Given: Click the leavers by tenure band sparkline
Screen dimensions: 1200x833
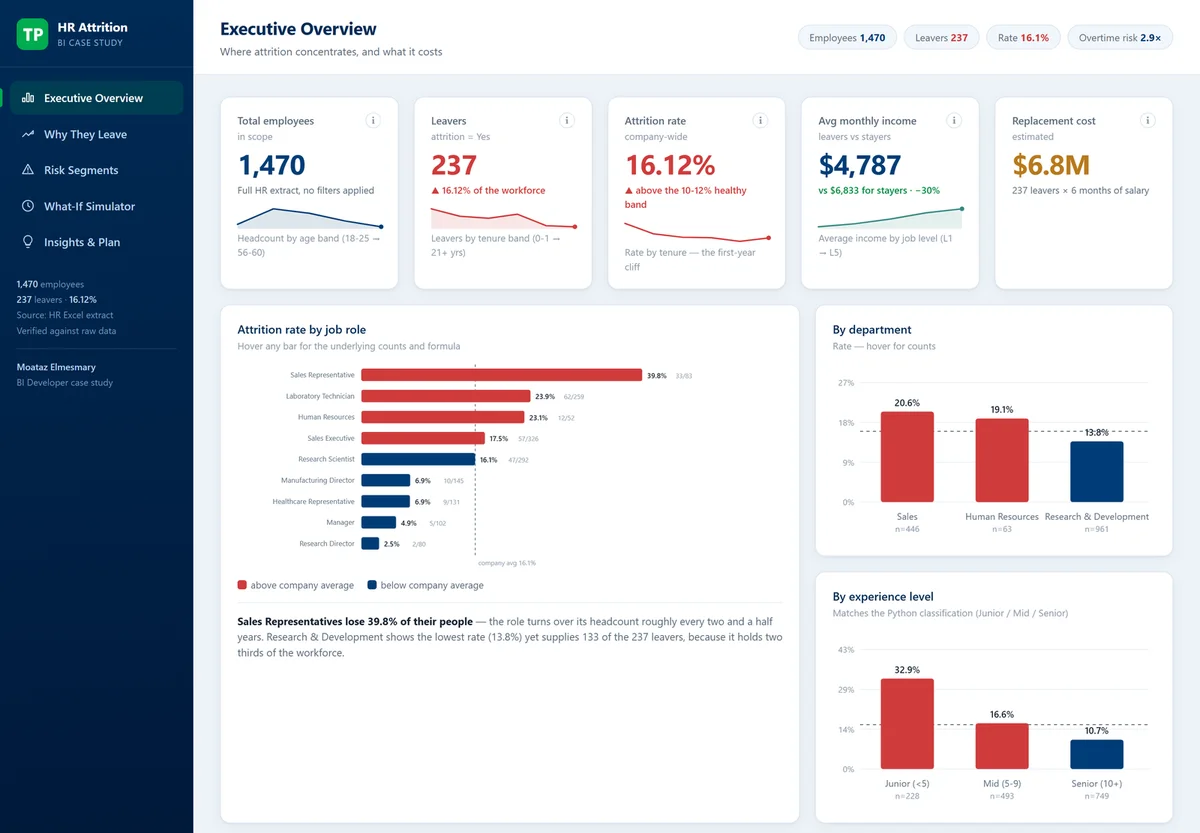Looking at the screenshot, I should click(503, 218).
